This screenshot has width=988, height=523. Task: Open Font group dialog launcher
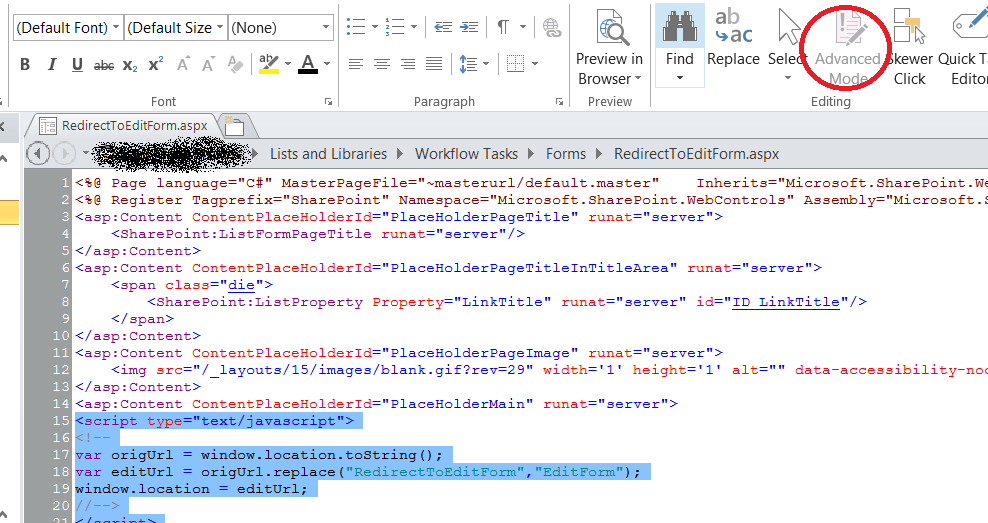pyautogui.click(x=328, y=101)
